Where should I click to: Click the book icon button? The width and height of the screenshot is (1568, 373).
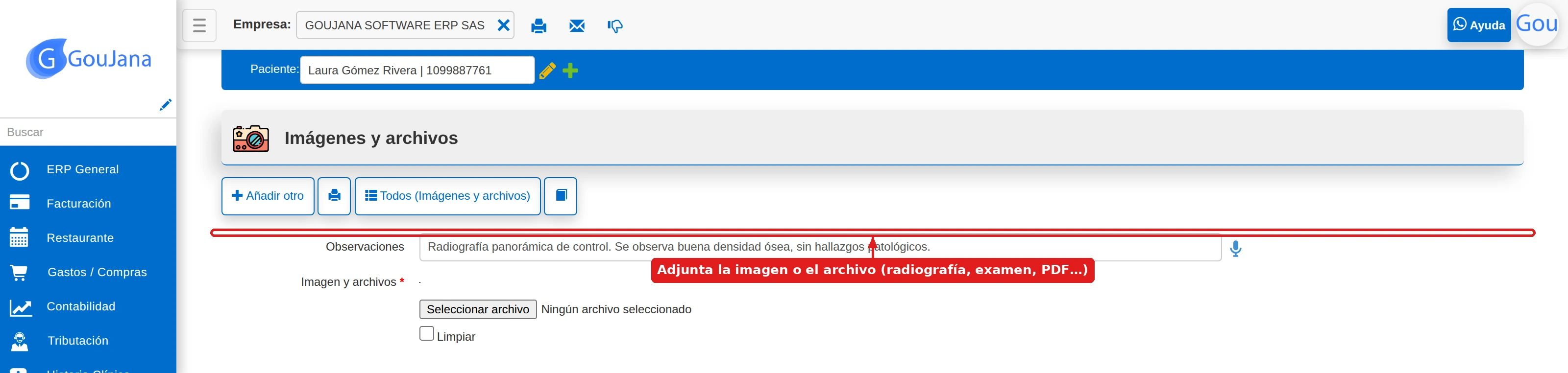[561, 196]
